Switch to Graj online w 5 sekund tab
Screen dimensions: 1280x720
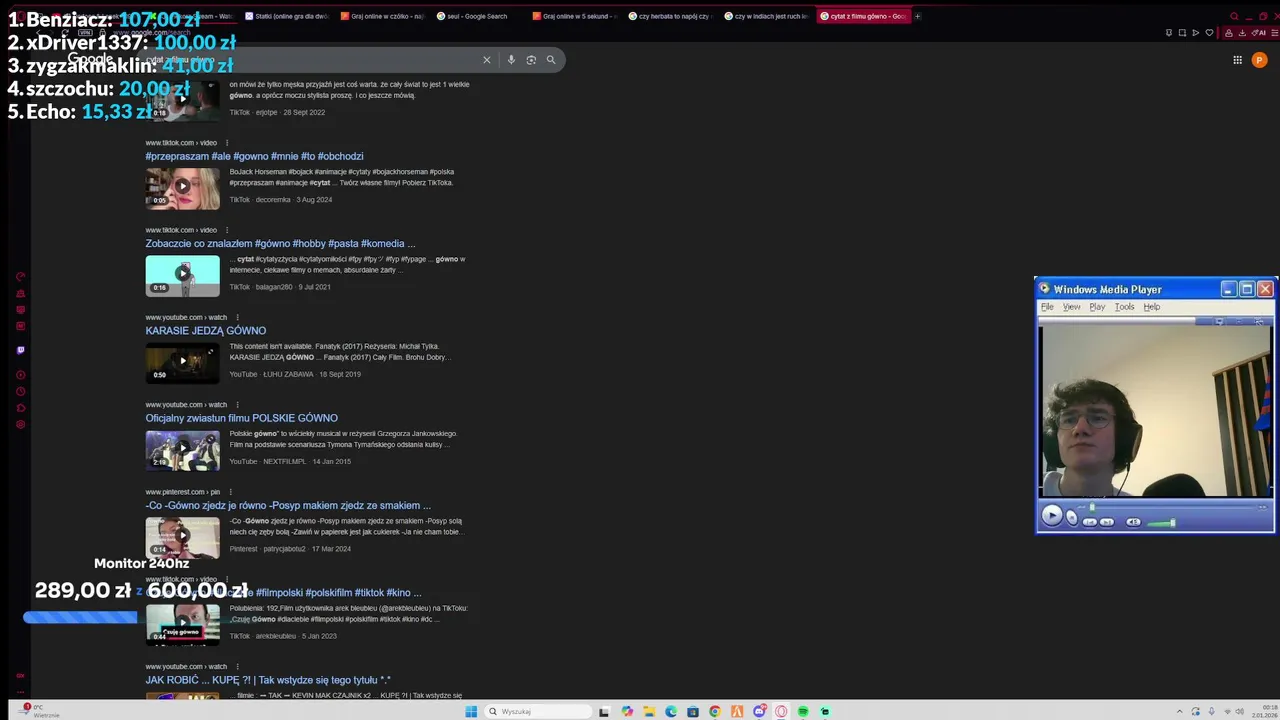(574, 16)
